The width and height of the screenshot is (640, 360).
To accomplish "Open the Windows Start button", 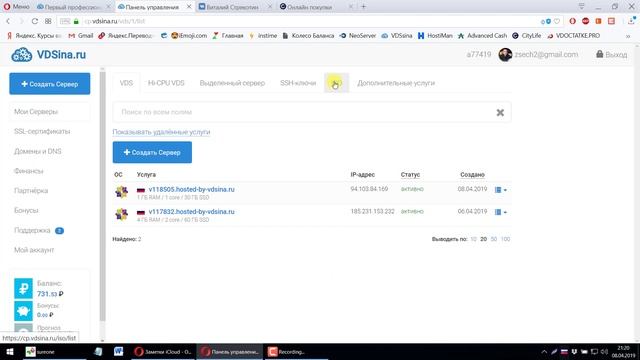I will (x=9, y=352).
